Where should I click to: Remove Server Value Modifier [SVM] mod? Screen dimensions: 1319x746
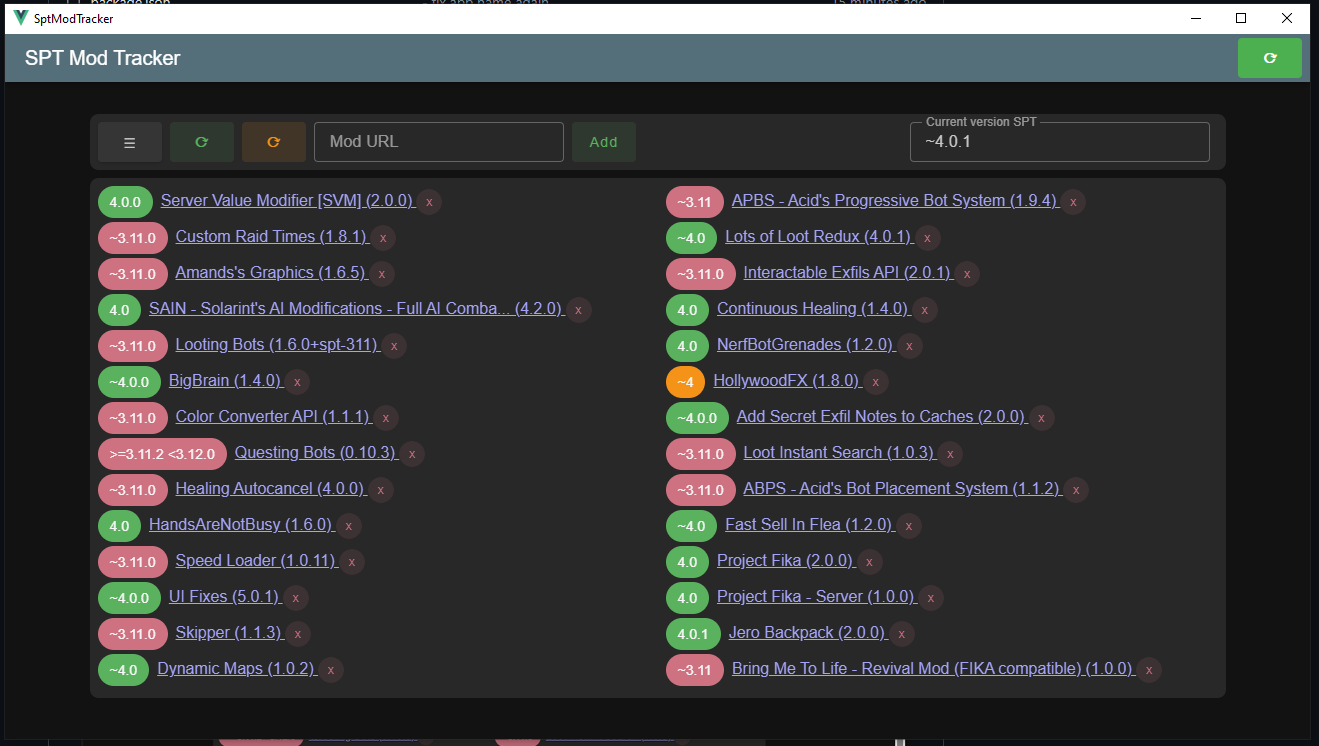pos(429,201)
